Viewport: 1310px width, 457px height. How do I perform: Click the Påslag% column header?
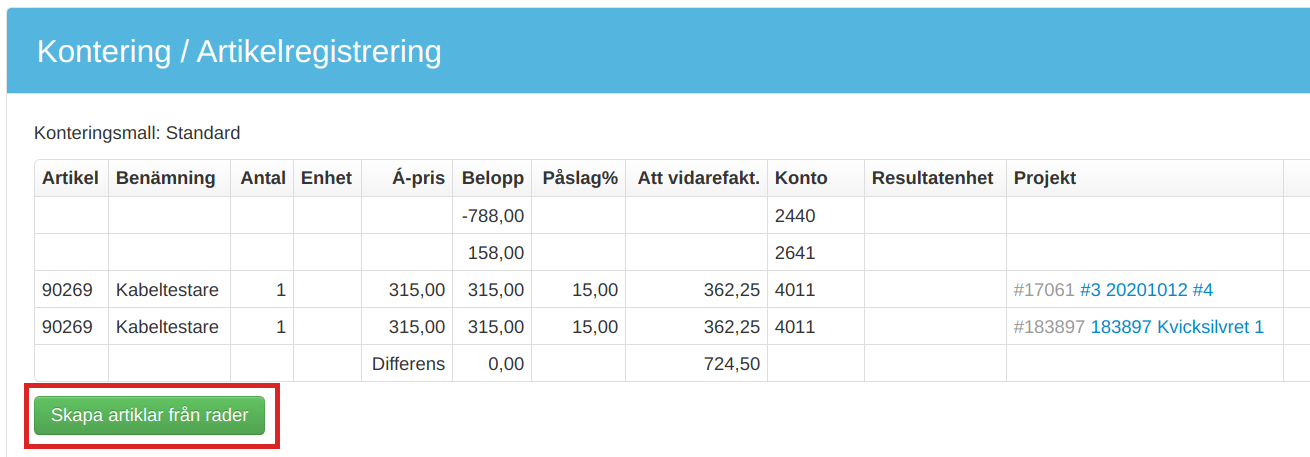[x=580, y=178]
